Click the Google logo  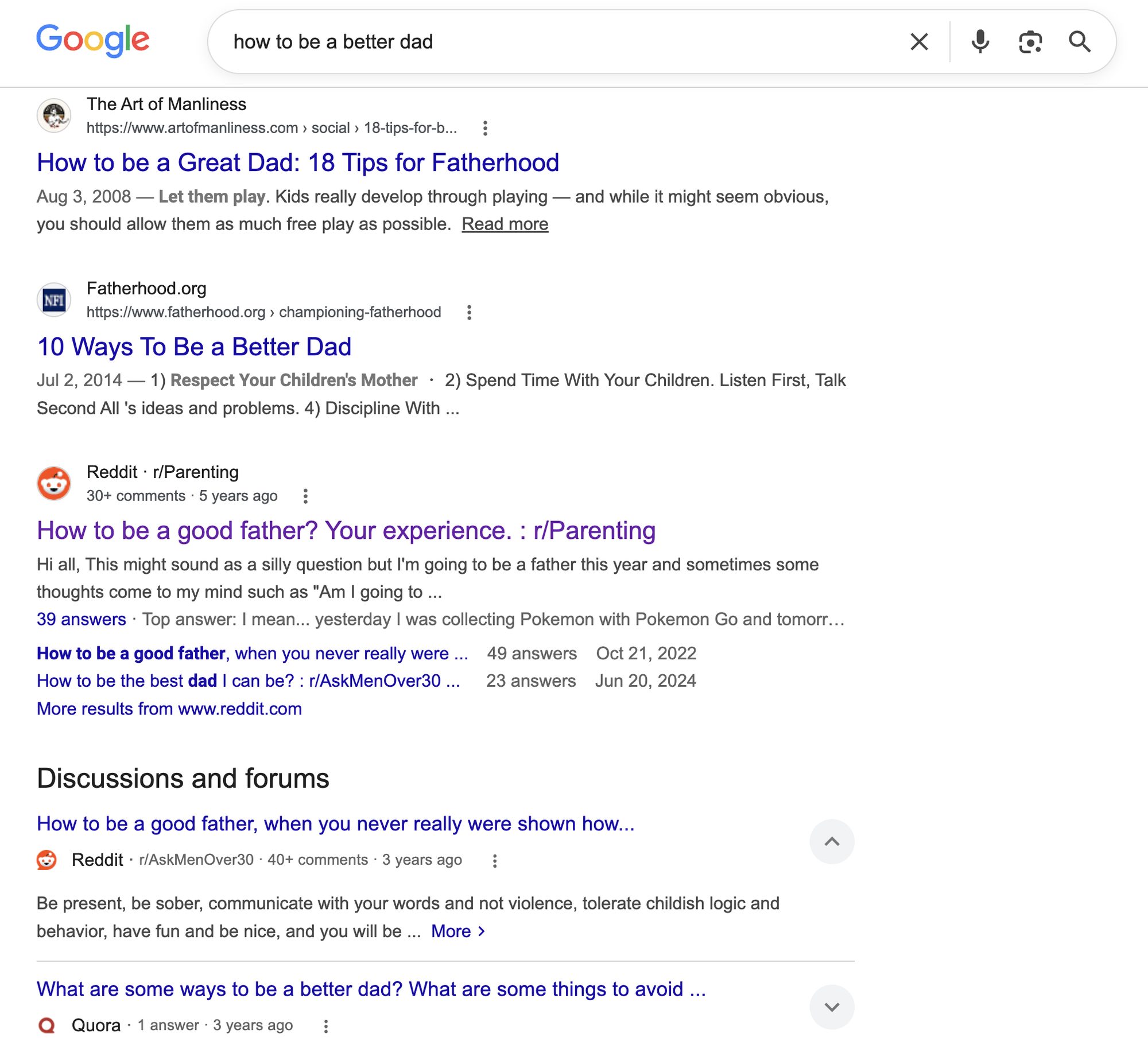click(93, 40)
